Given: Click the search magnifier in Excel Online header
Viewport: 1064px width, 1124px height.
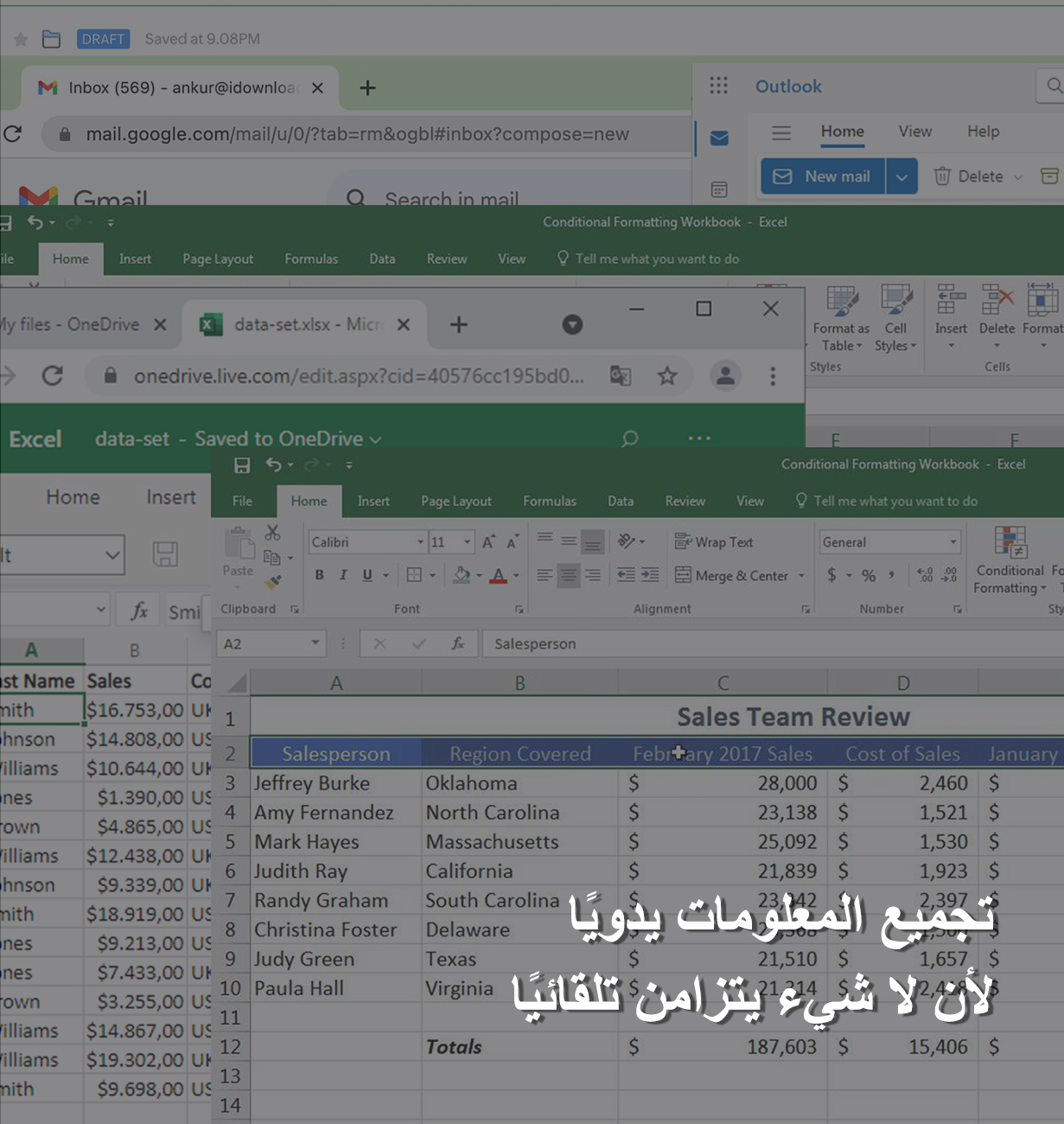Looking at the screenshot, I should [x=630, y=438].
